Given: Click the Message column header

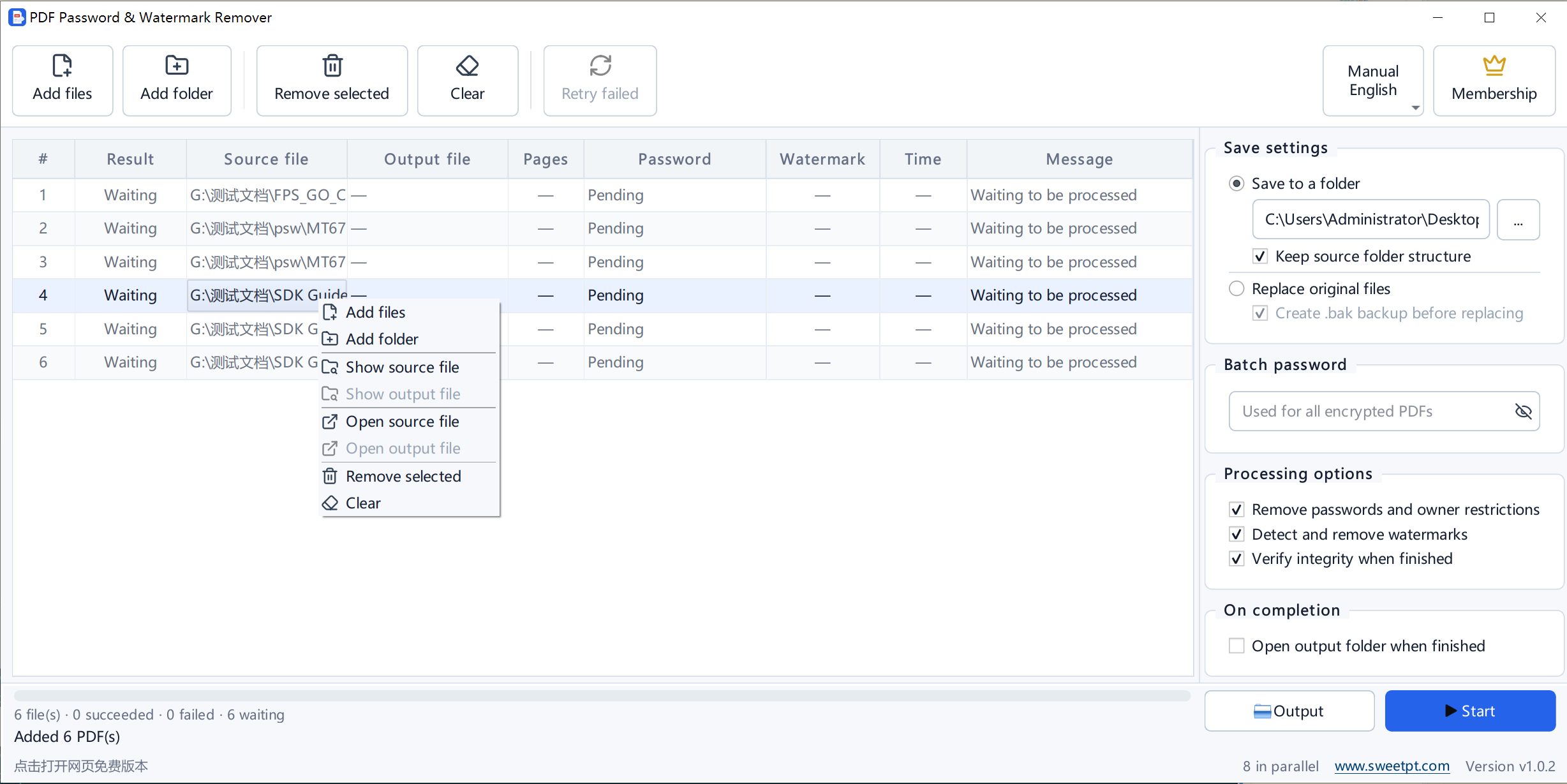Looking at the screenshot, I should pyautogui.click(x=1080, y=159).
